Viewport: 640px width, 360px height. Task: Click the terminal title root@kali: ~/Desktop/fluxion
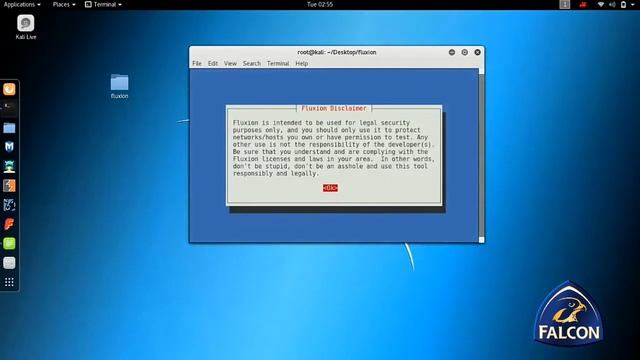click(x=337, y=52)
